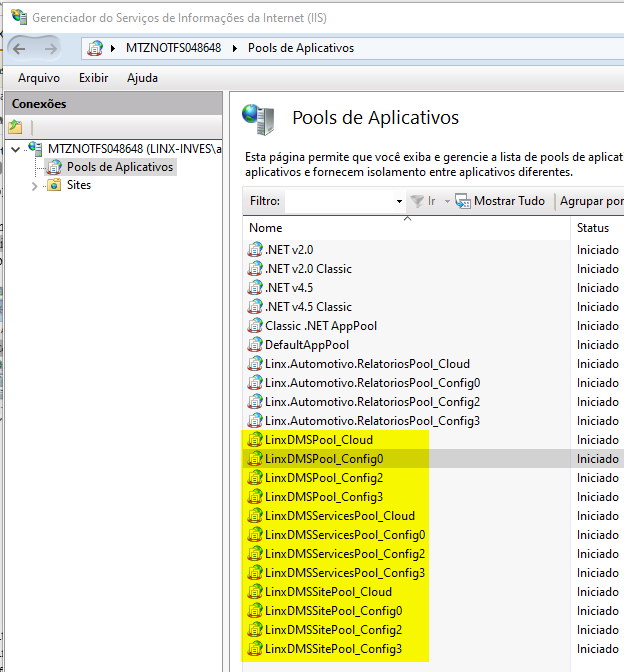Viewport: 624px width, 672px height.
Task: Click the MTZNOTFS048648 server node icon in tree
Action: (36, 148)
